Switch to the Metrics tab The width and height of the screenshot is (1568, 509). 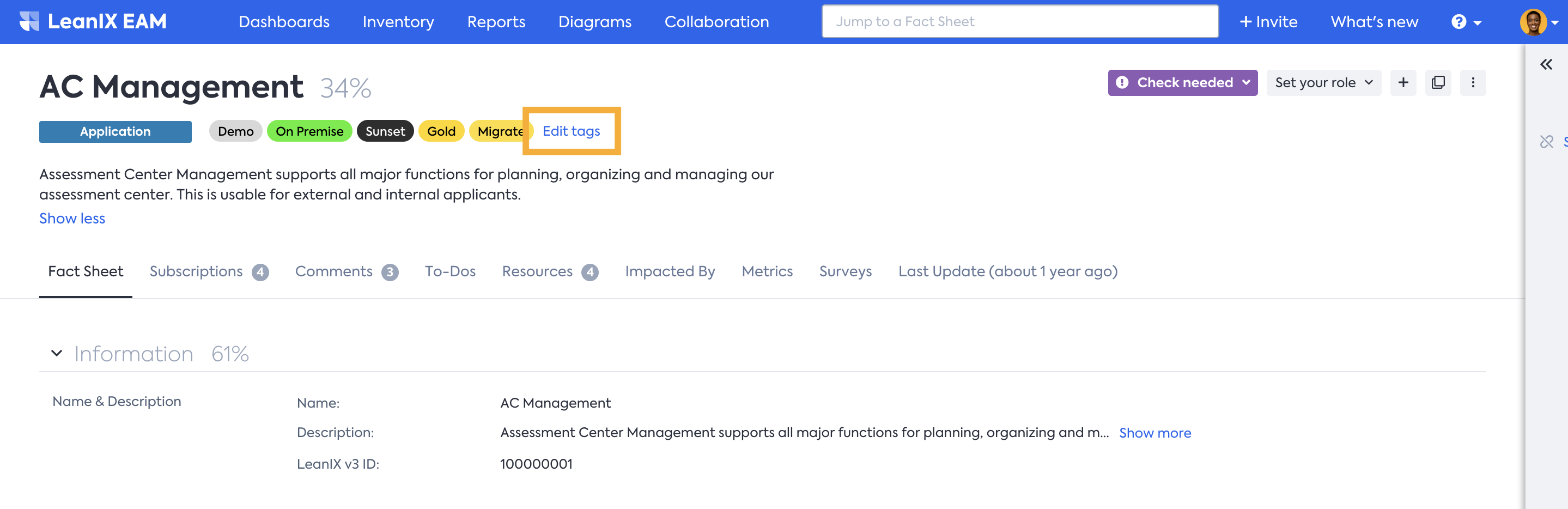(767, 271)
